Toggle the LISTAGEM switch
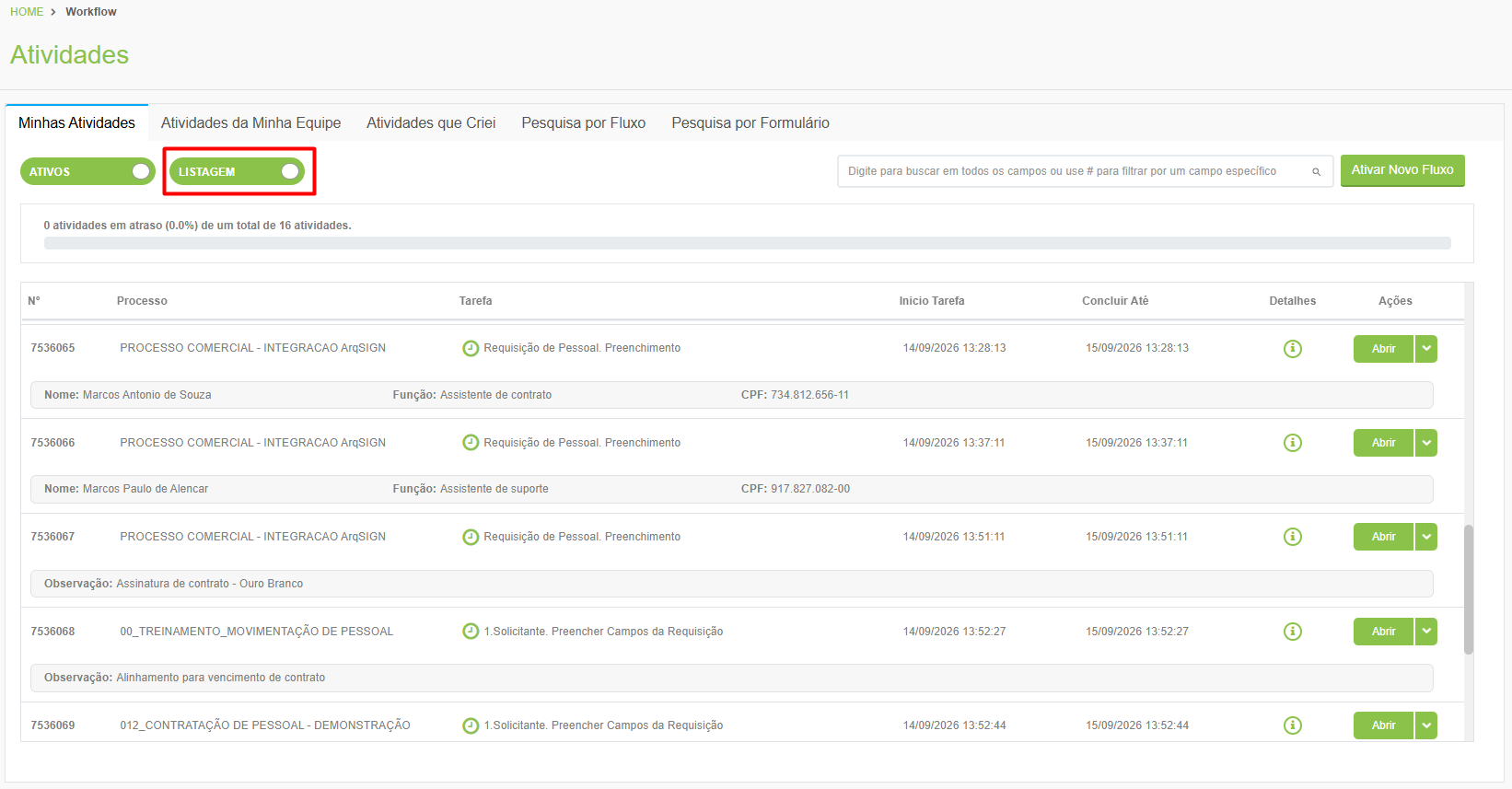This screenshot has width=1512, height=789. (237, 171)
